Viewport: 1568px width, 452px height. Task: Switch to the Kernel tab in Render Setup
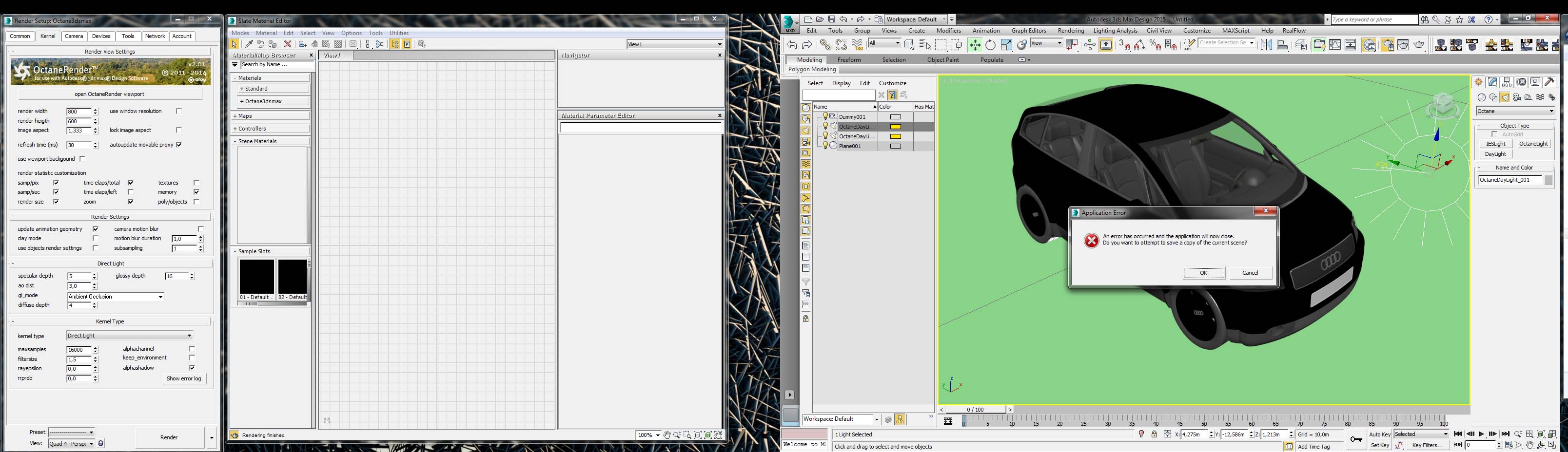click(48, 37)
